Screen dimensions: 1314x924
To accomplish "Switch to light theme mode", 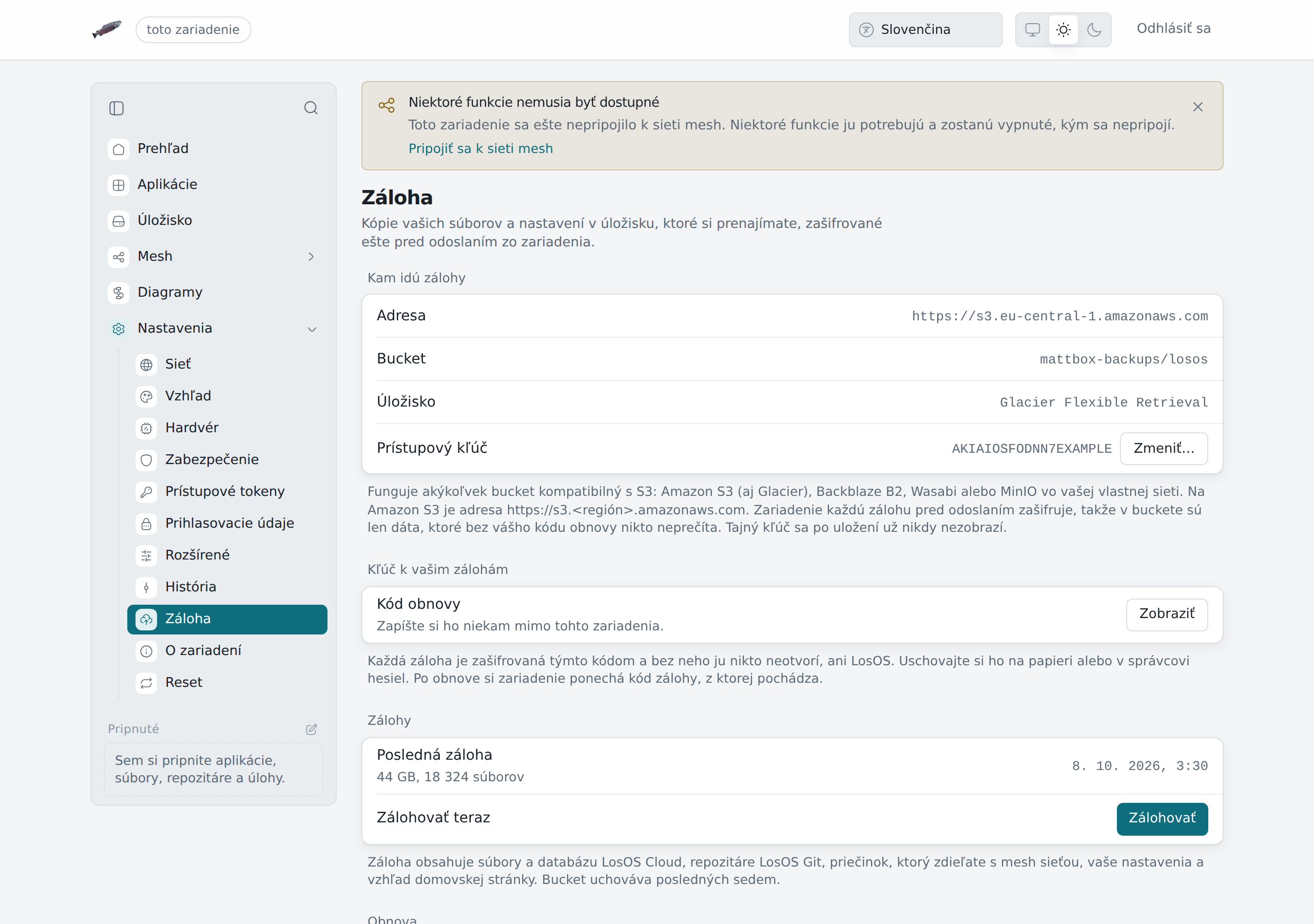I will point(1064,30).
